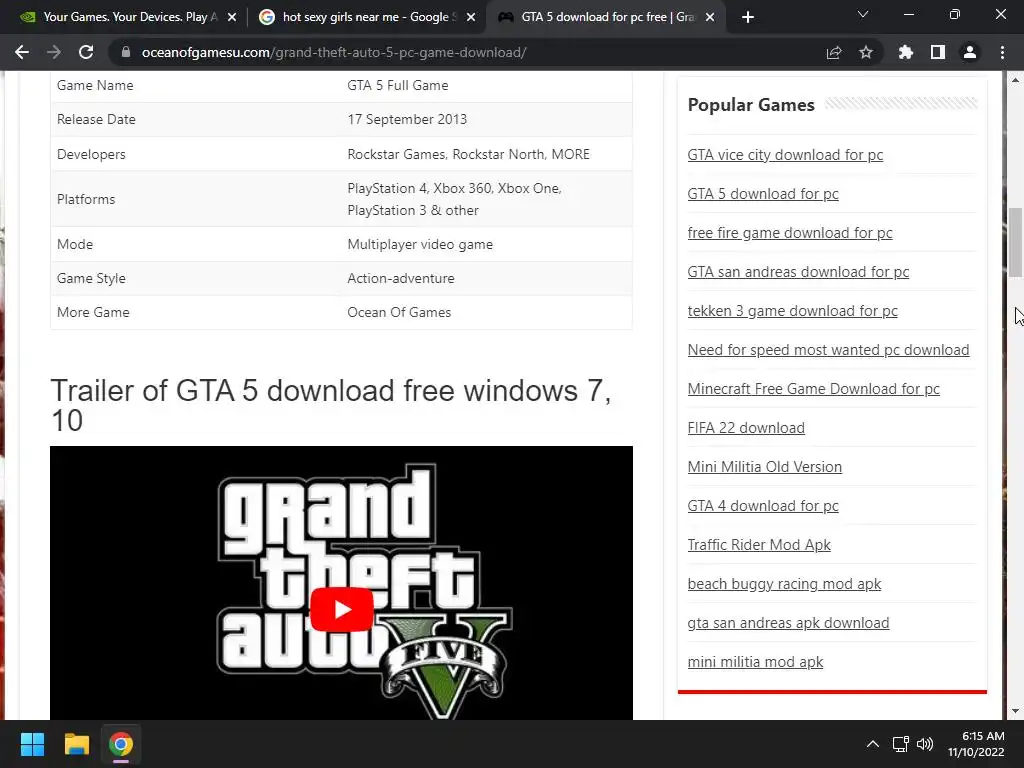This screenshot has width=1024, height=768.
Task: Open 'tekken 3 game download for pc'
Action: coord(792,311)
